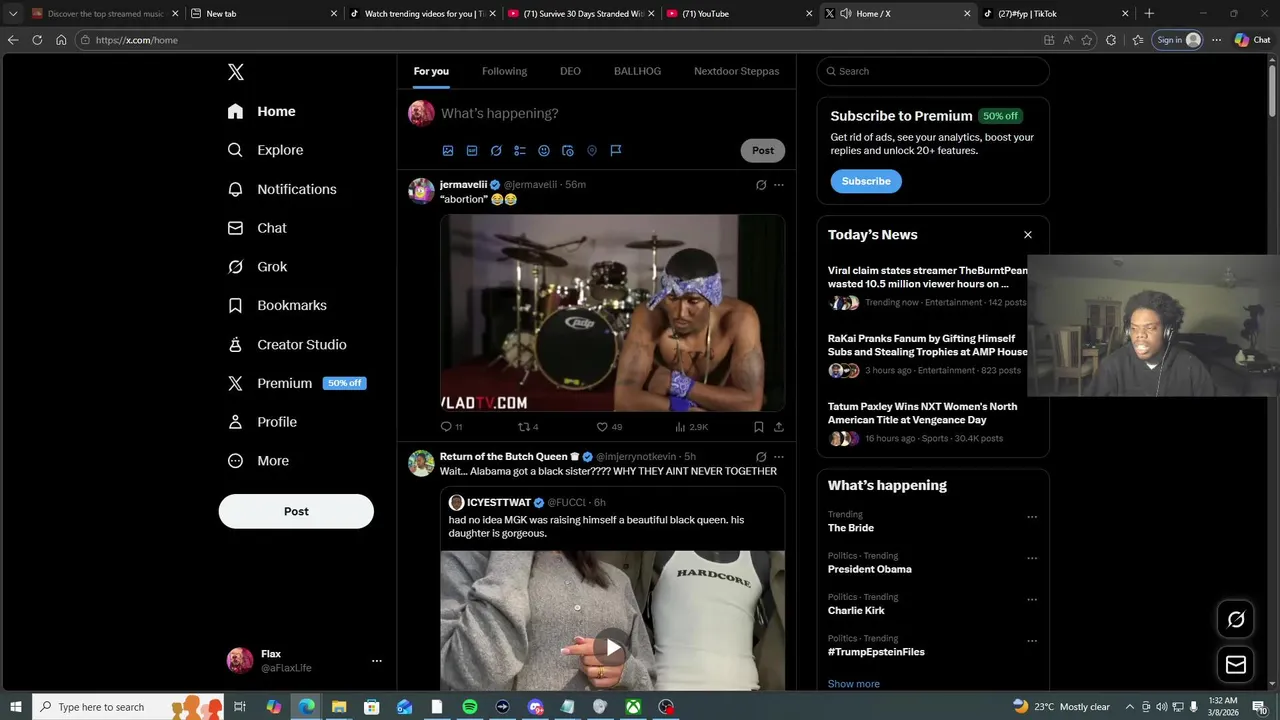1280x720 pixels.
Task: Open Premium in the sidebar
Action: [x=297, y=383]
